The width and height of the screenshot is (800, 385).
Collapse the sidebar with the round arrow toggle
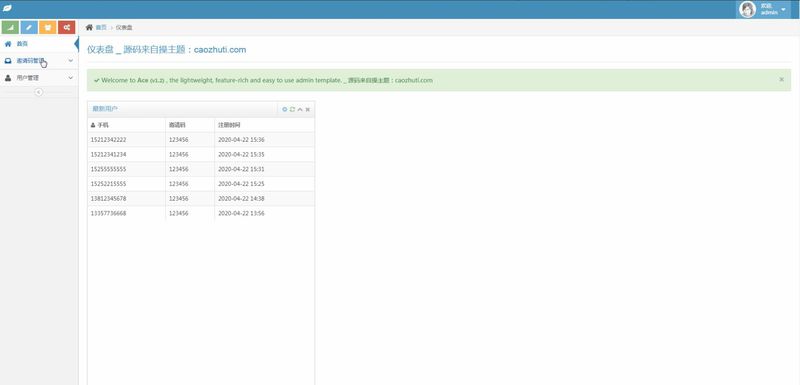click(39, 92)
